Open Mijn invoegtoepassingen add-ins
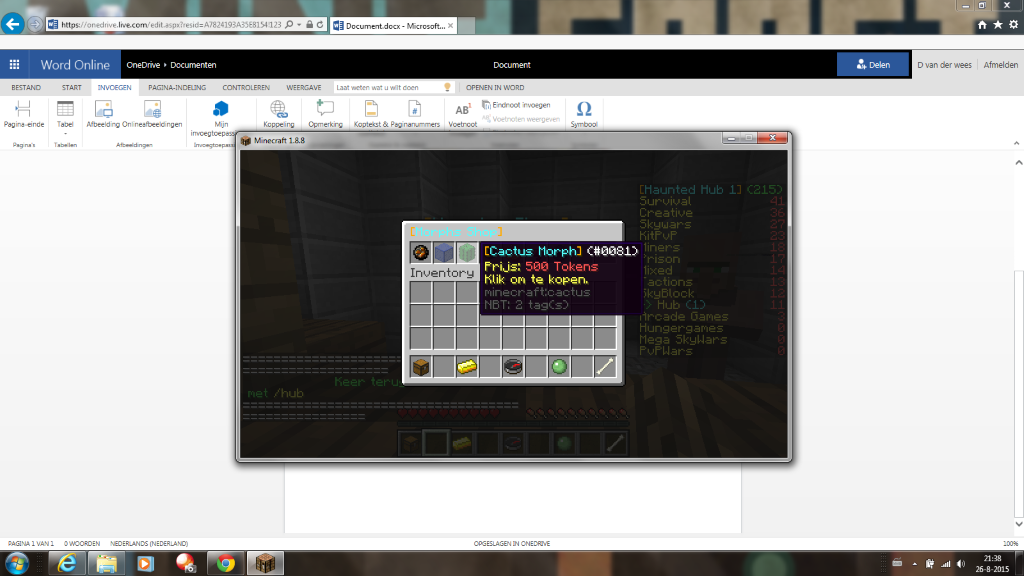The width and height of the screenshot is (1024, 576). point(220,118)
